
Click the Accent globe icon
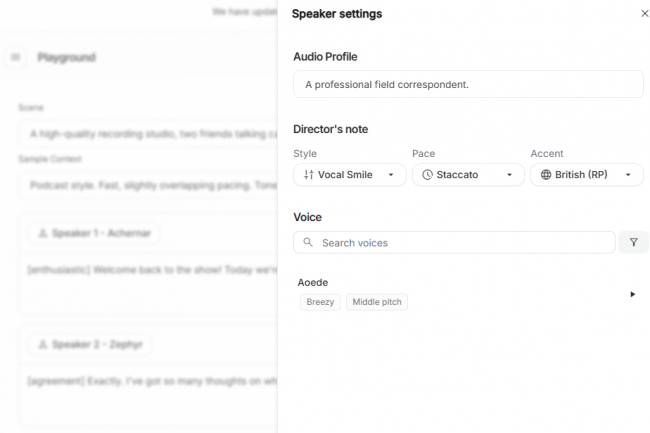545,174
